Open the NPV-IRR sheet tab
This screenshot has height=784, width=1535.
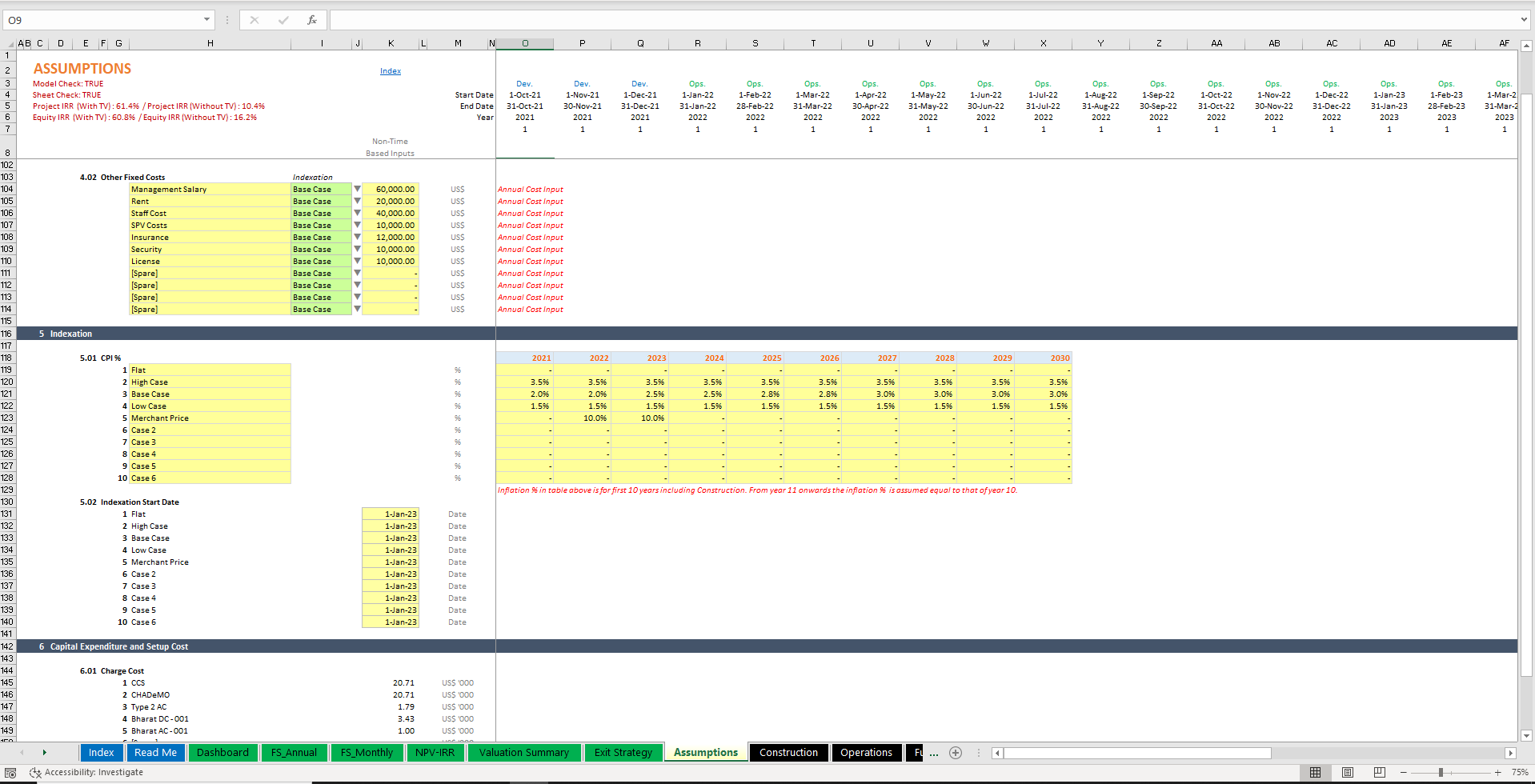point(435,753)
